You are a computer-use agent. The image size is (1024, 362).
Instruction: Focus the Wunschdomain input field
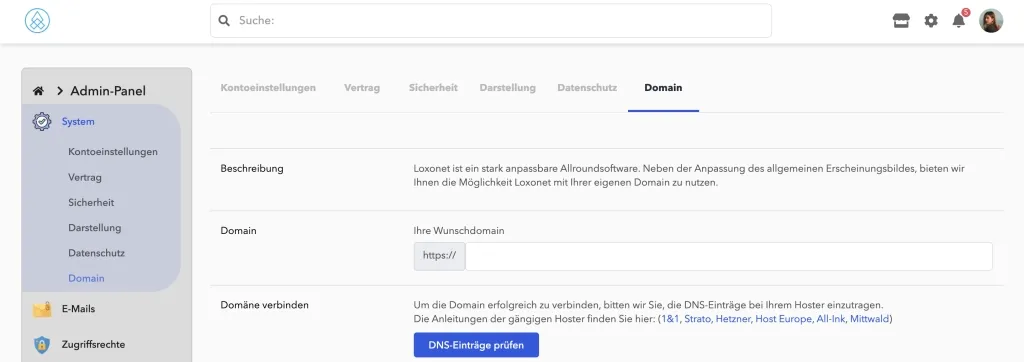729,256
